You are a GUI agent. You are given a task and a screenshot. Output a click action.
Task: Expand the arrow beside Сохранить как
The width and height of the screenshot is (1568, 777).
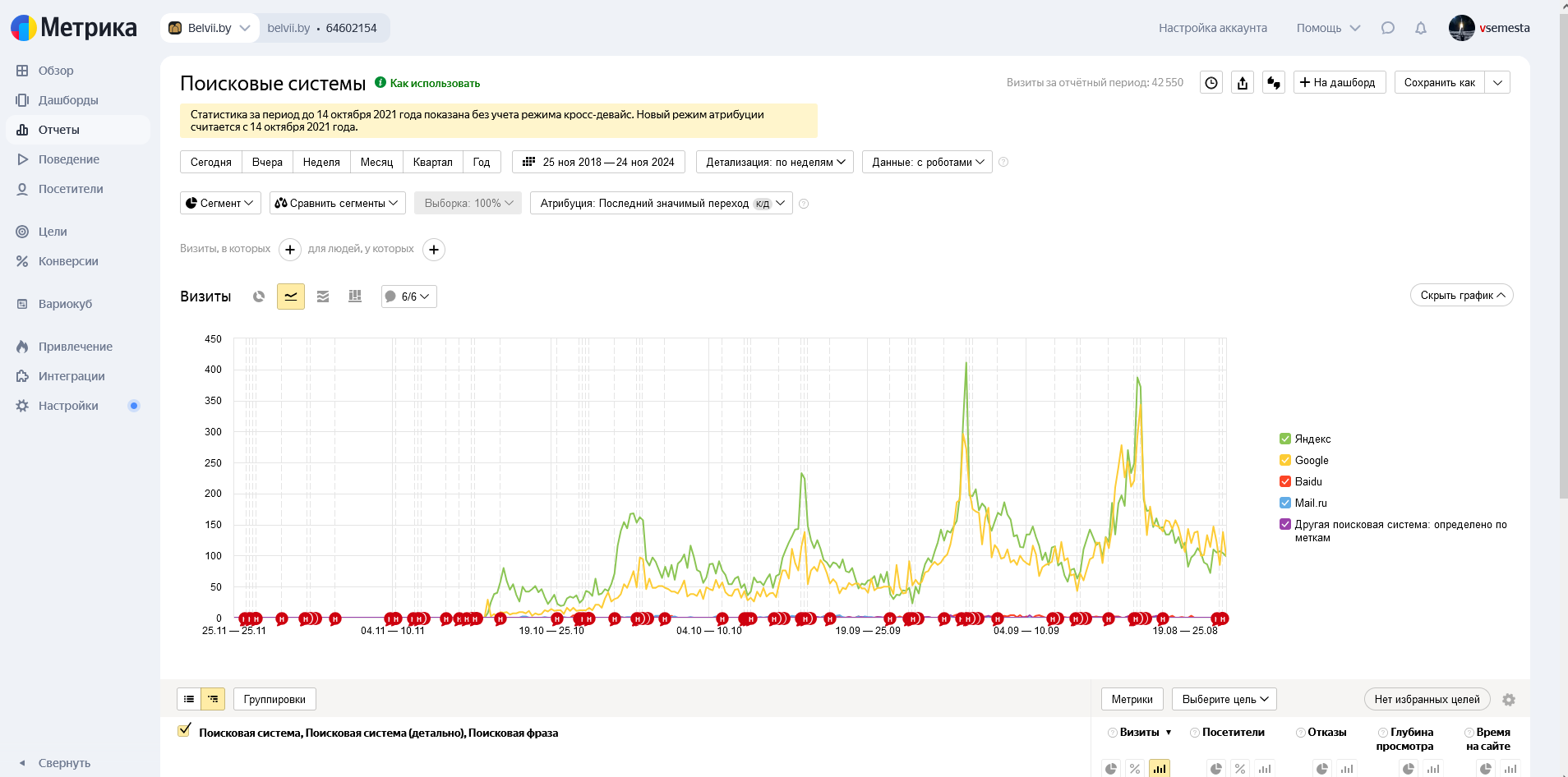[1497, 82]
